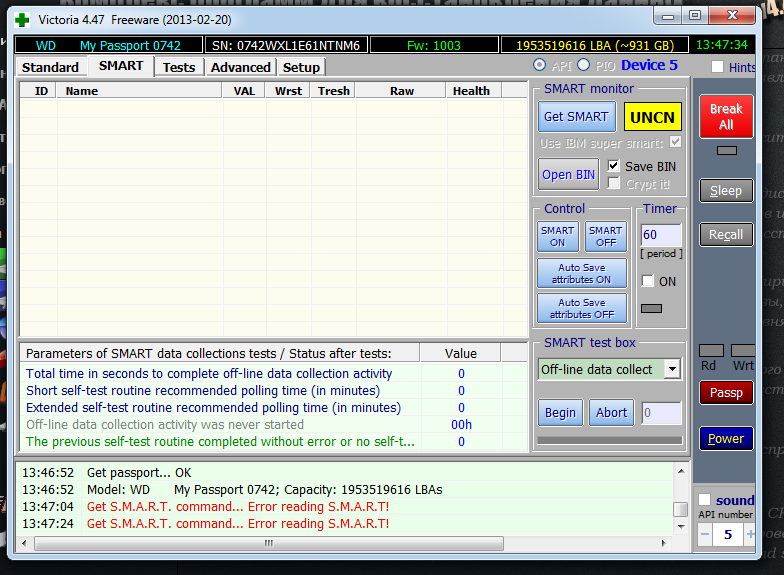Uncheck the Save BIN checkbox
784x575 pixels.
pos(615,166)
